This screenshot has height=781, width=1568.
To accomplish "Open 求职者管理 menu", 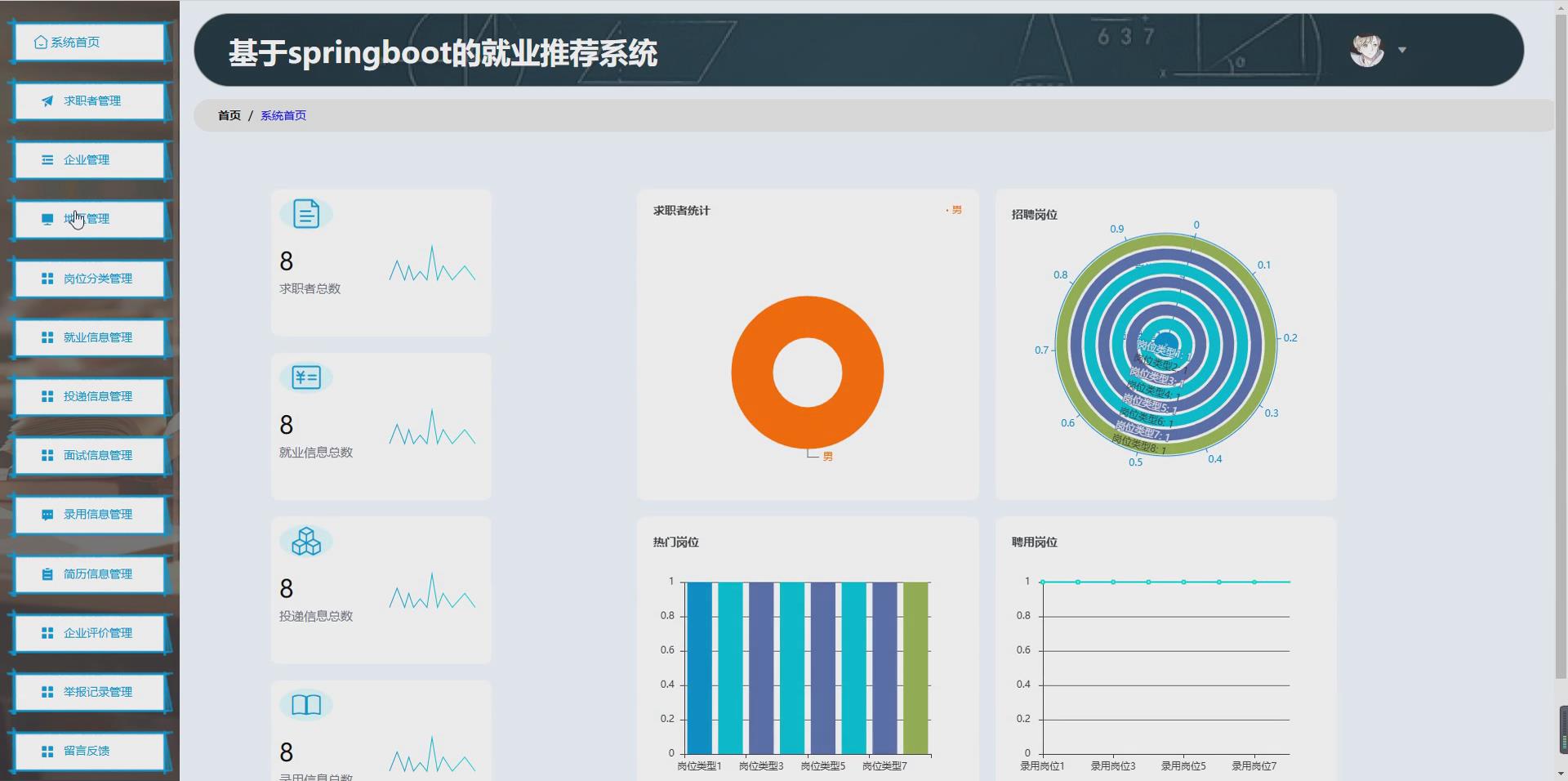I will (x=91, y=101).
